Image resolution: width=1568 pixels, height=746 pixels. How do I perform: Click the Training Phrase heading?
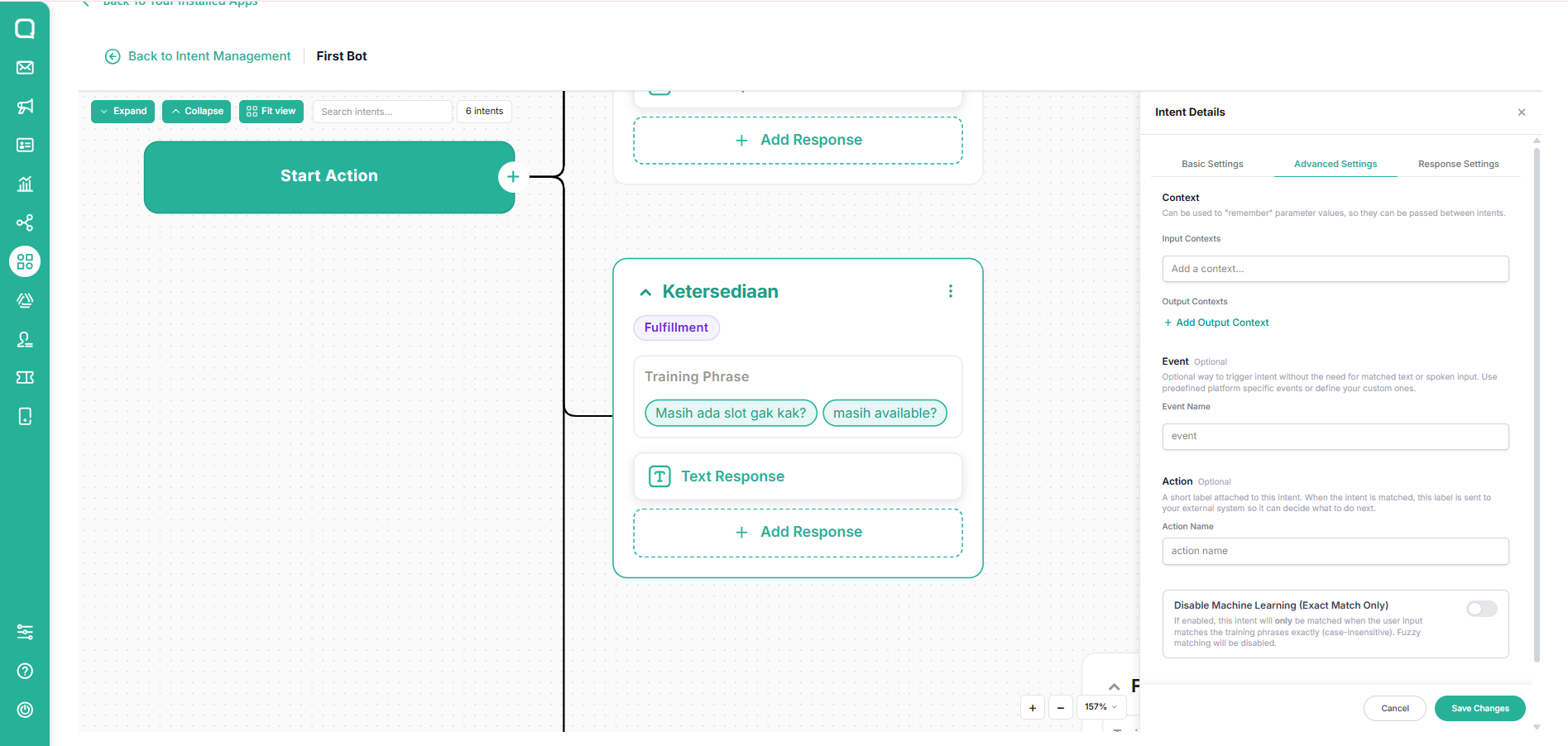[697, 377]
